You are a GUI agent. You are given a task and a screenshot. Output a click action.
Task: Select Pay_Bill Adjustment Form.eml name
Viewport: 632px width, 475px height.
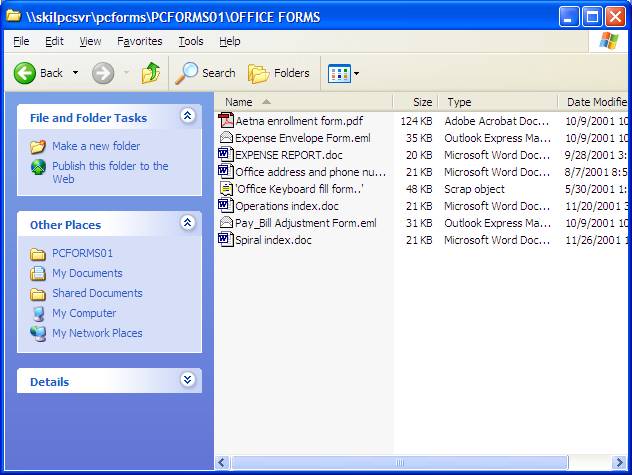(x=306, y=223)
